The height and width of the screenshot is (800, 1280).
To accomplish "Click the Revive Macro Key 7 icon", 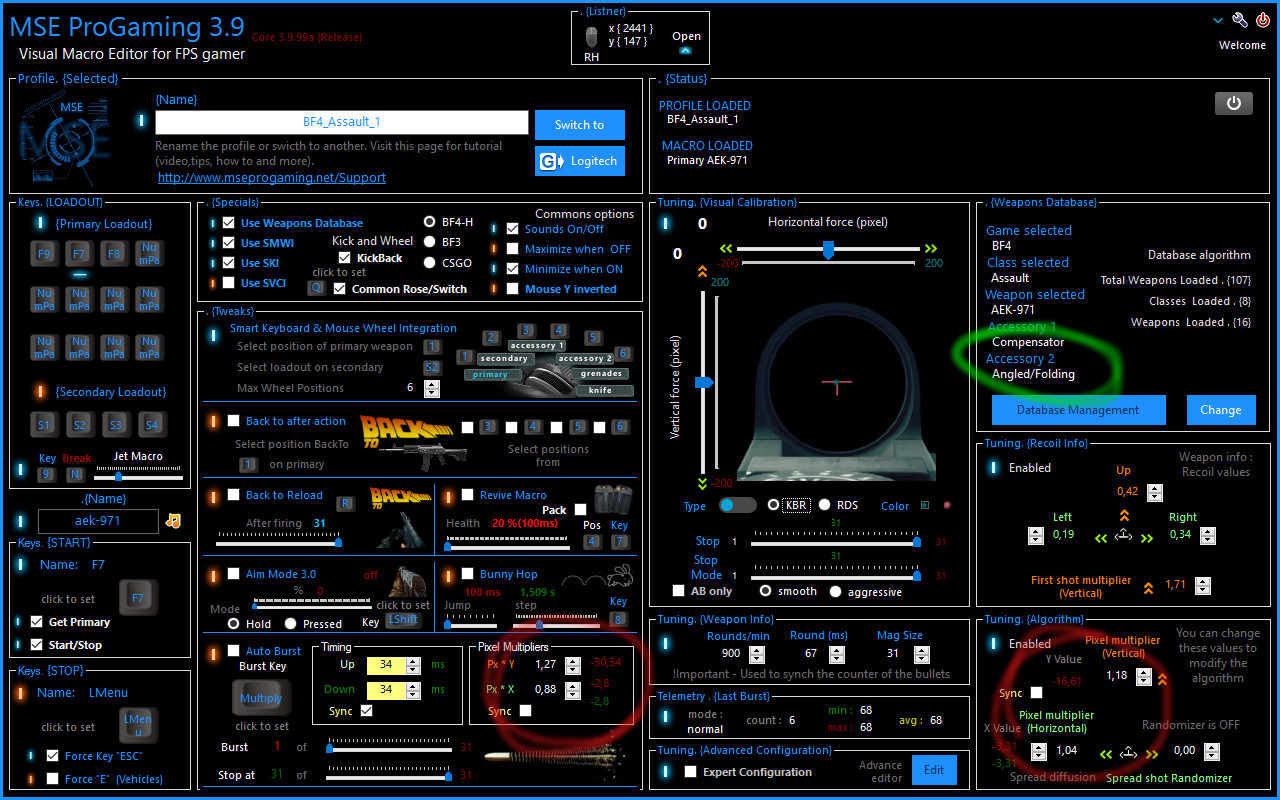I will click(x=620, y=541).
